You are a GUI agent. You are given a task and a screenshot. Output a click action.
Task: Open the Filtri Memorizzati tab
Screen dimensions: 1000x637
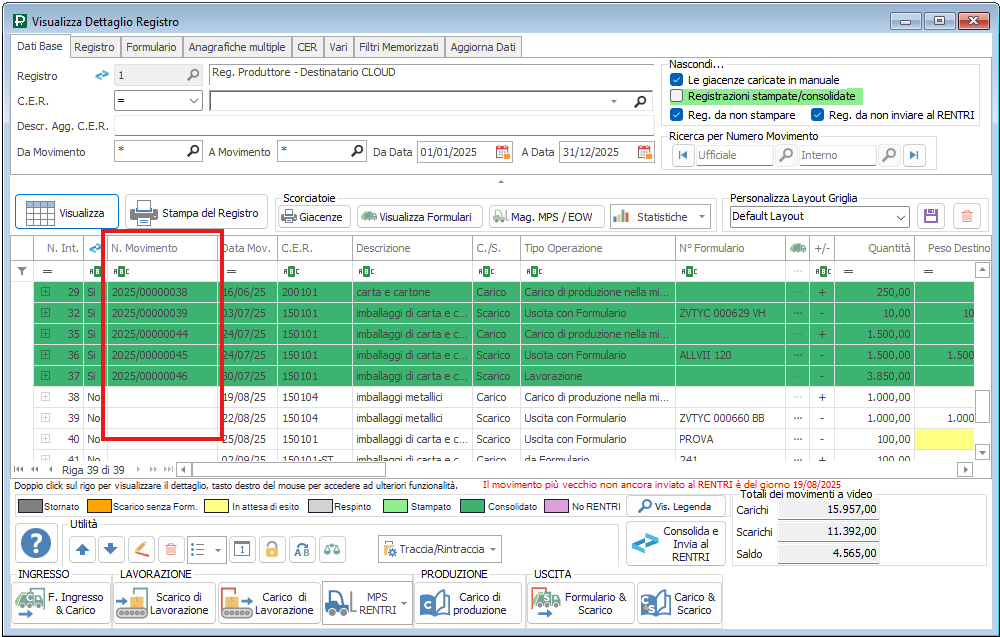[x=398, y=47]
